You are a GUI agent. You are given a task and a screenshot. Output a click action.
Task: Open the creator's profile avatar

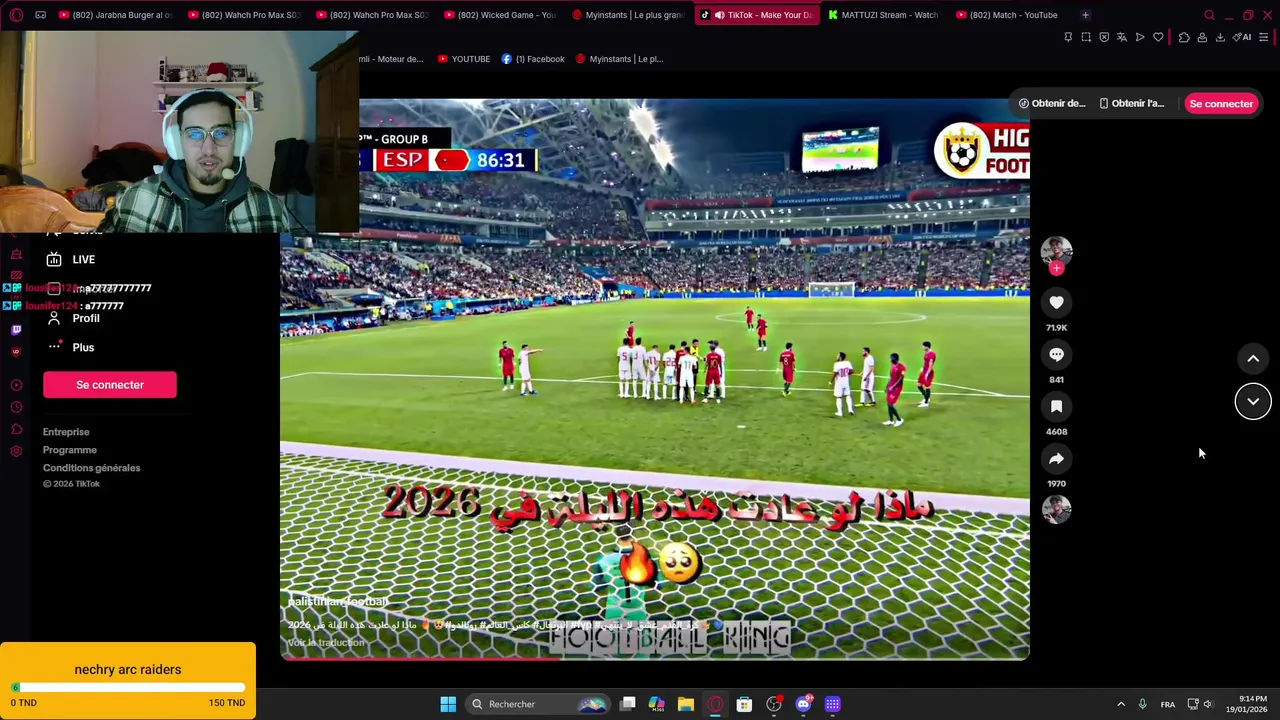(x=1056, y=250)
